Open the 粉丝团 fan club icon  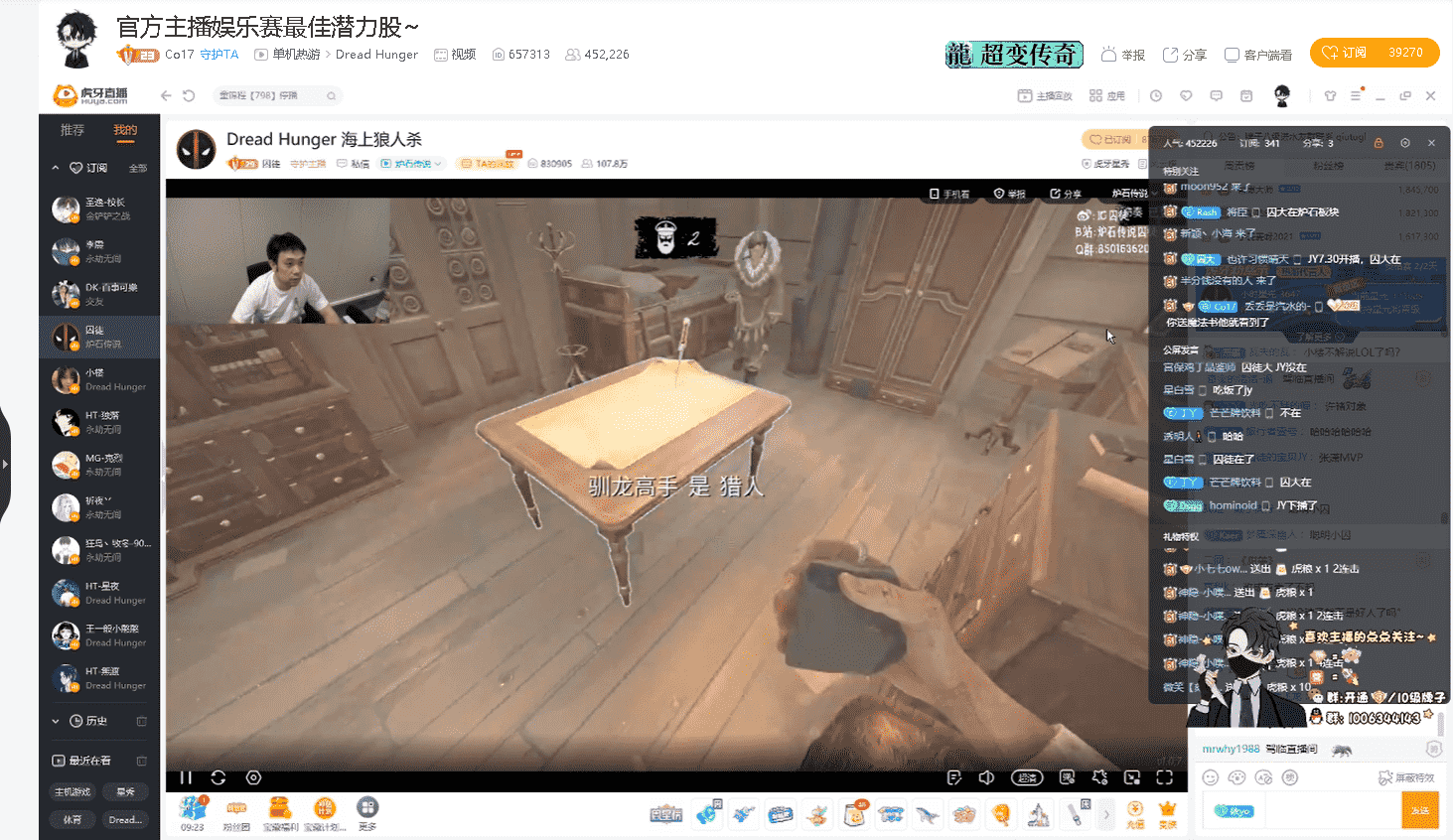pos(236,813)
